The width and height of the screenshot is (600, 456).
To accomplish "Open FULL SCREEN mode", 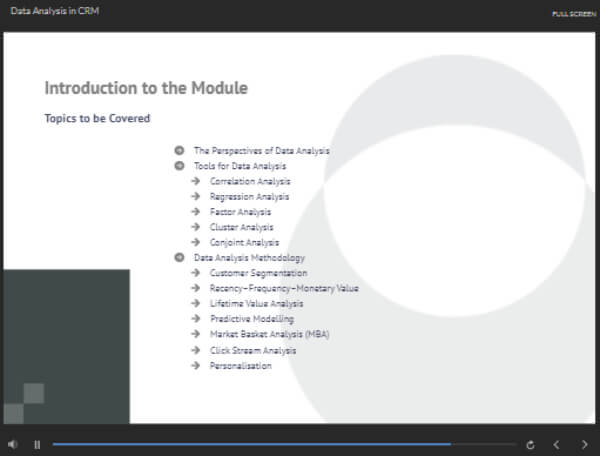I will [x=574, y=14].
